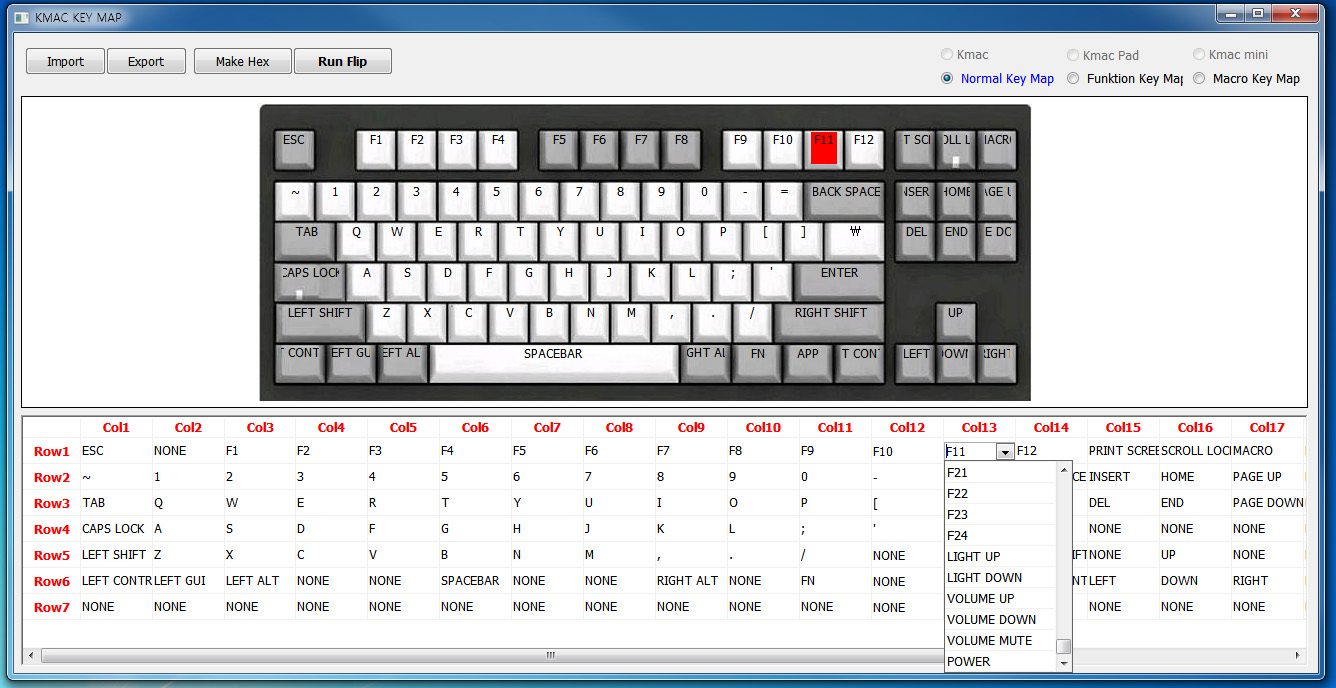Click the Export button
This screenshot has height=688, width=1336.
coord(146,61)
